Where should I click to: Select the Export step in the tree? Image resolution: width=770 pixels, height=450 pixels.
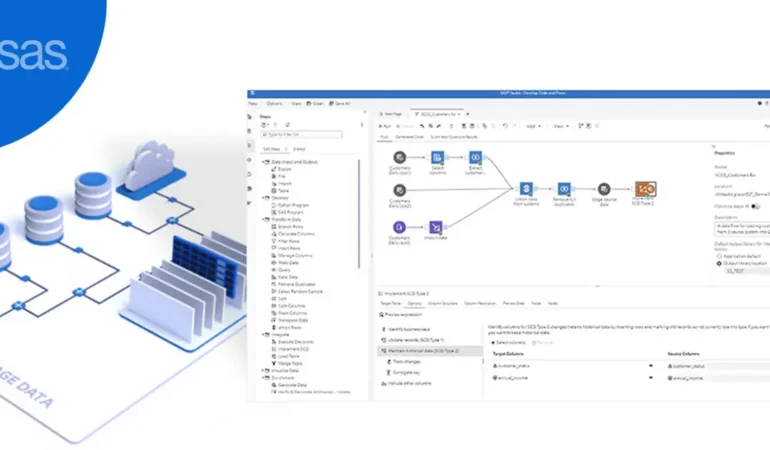click(x=282, y=169)
